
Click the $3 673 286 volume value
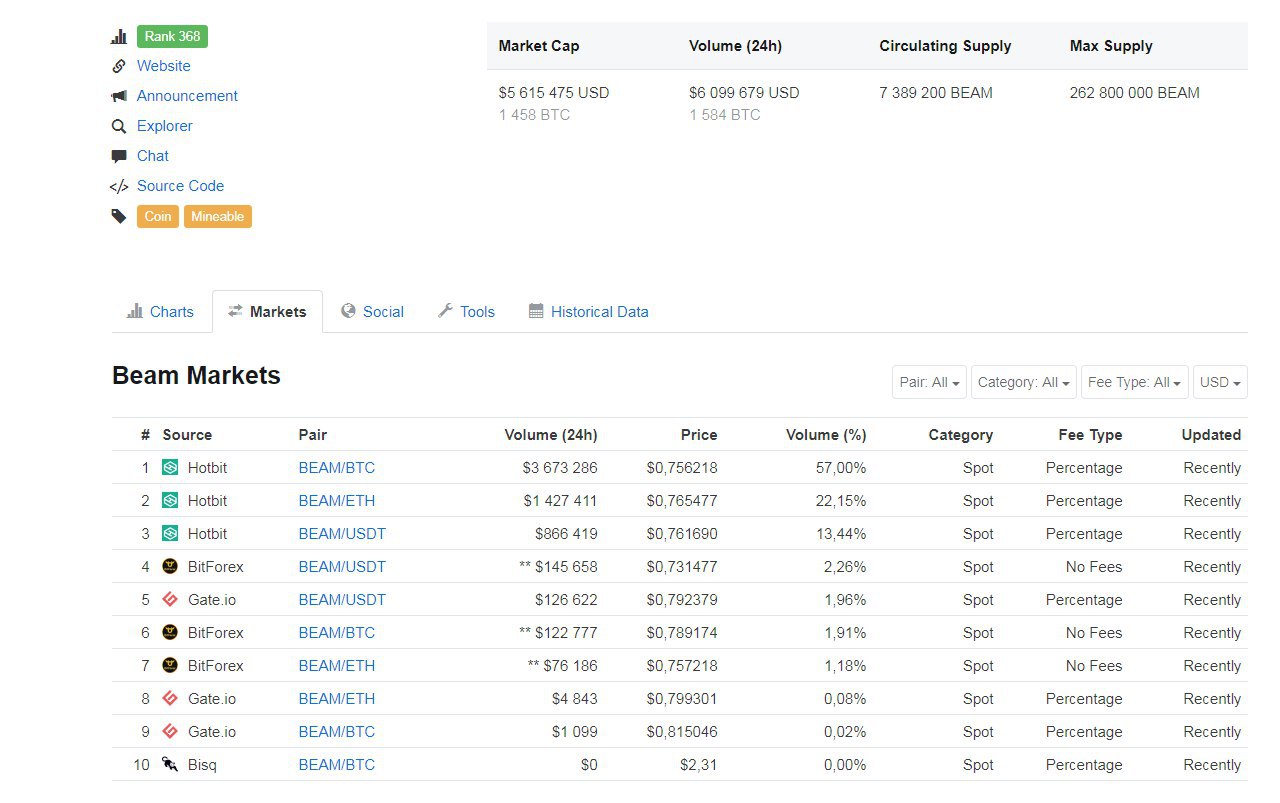point(560,468)
